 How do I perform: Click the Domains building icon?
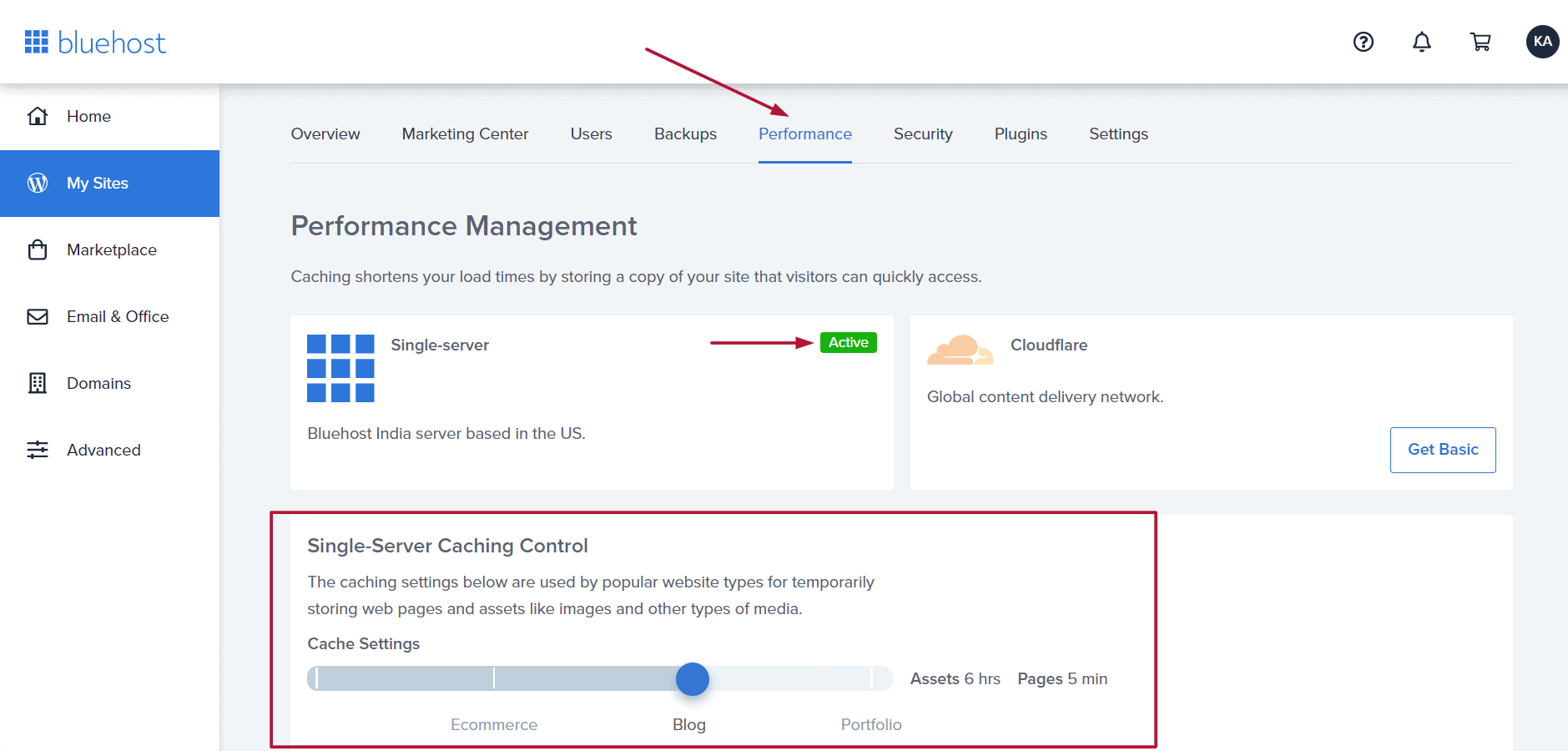[x=38, y=383]
